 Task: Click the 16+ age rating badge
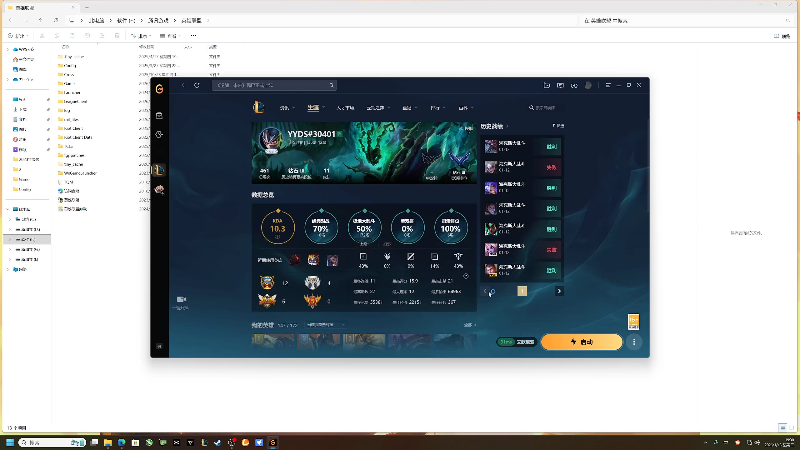tap(633, 322)
